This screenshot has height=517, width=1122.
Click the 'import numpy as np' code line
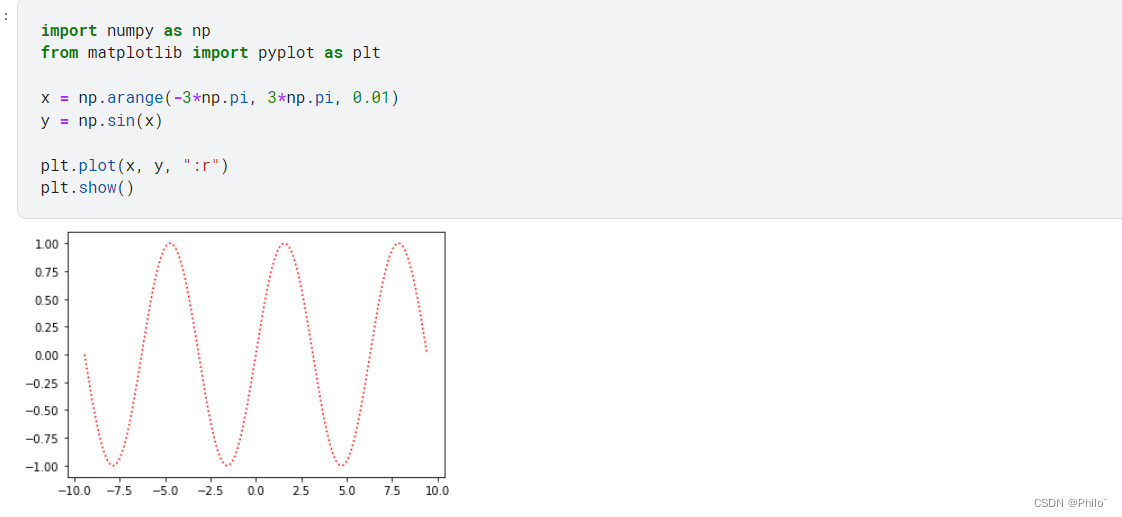tap(126, 31)
